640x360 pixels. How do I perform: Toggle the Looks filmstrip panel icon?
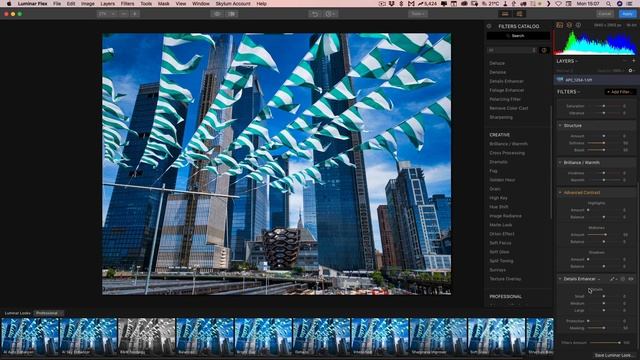[505, 14]
